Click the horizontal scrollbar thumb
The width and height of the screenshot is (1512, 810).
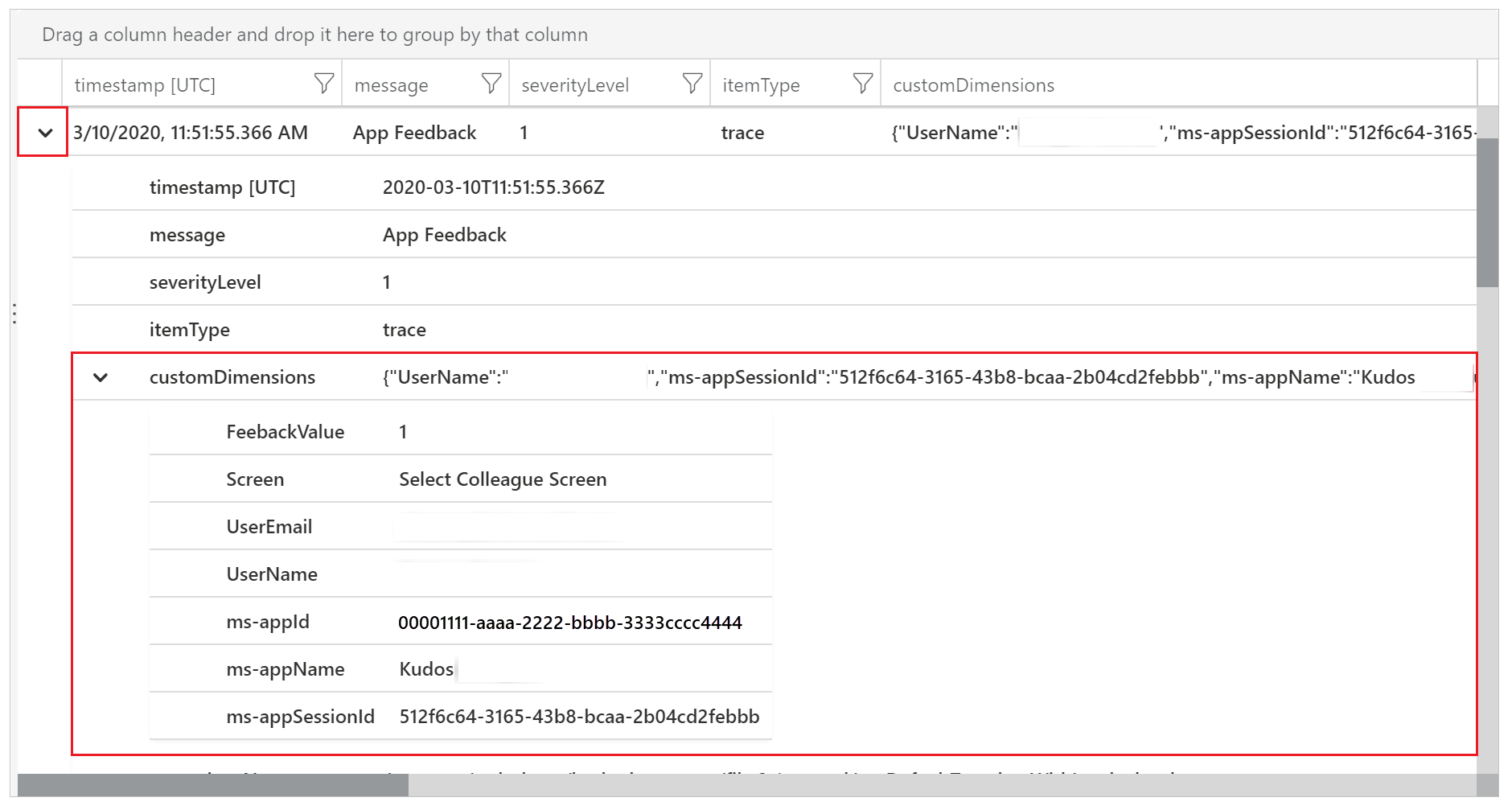213,785
